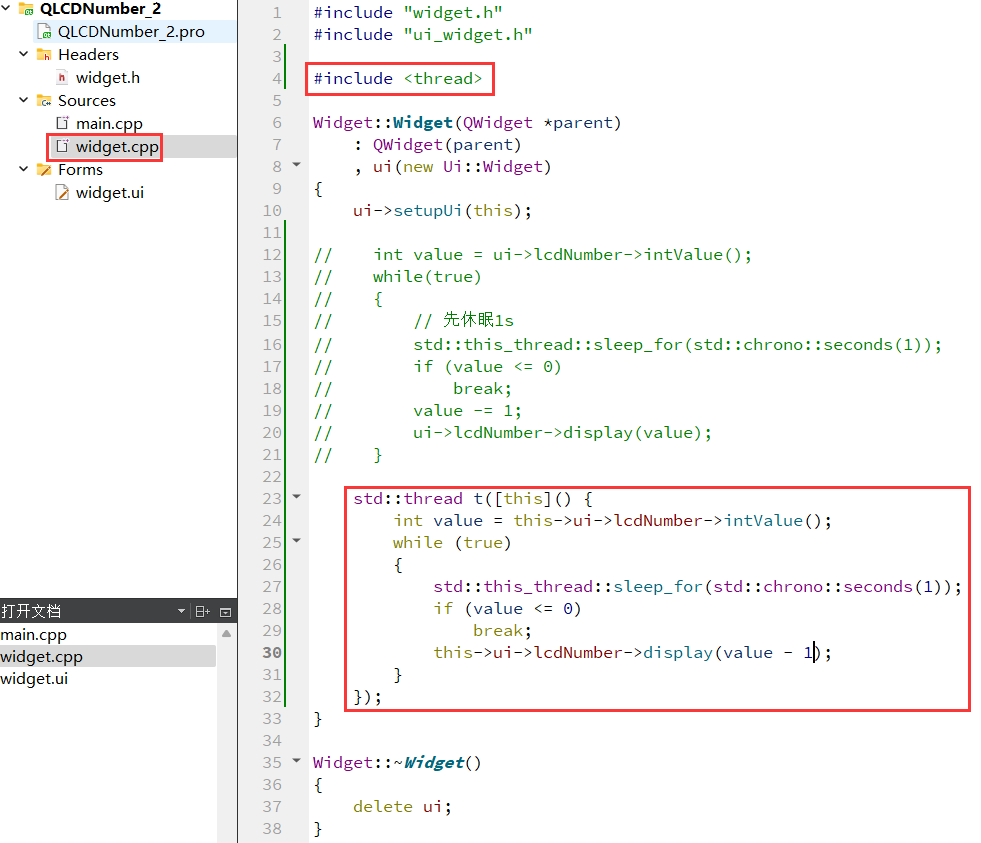This screenshot has width=981, height=843.
Task: Click the active break; statement on line 29
Action: pyautogui.click(x=502, y=631)
